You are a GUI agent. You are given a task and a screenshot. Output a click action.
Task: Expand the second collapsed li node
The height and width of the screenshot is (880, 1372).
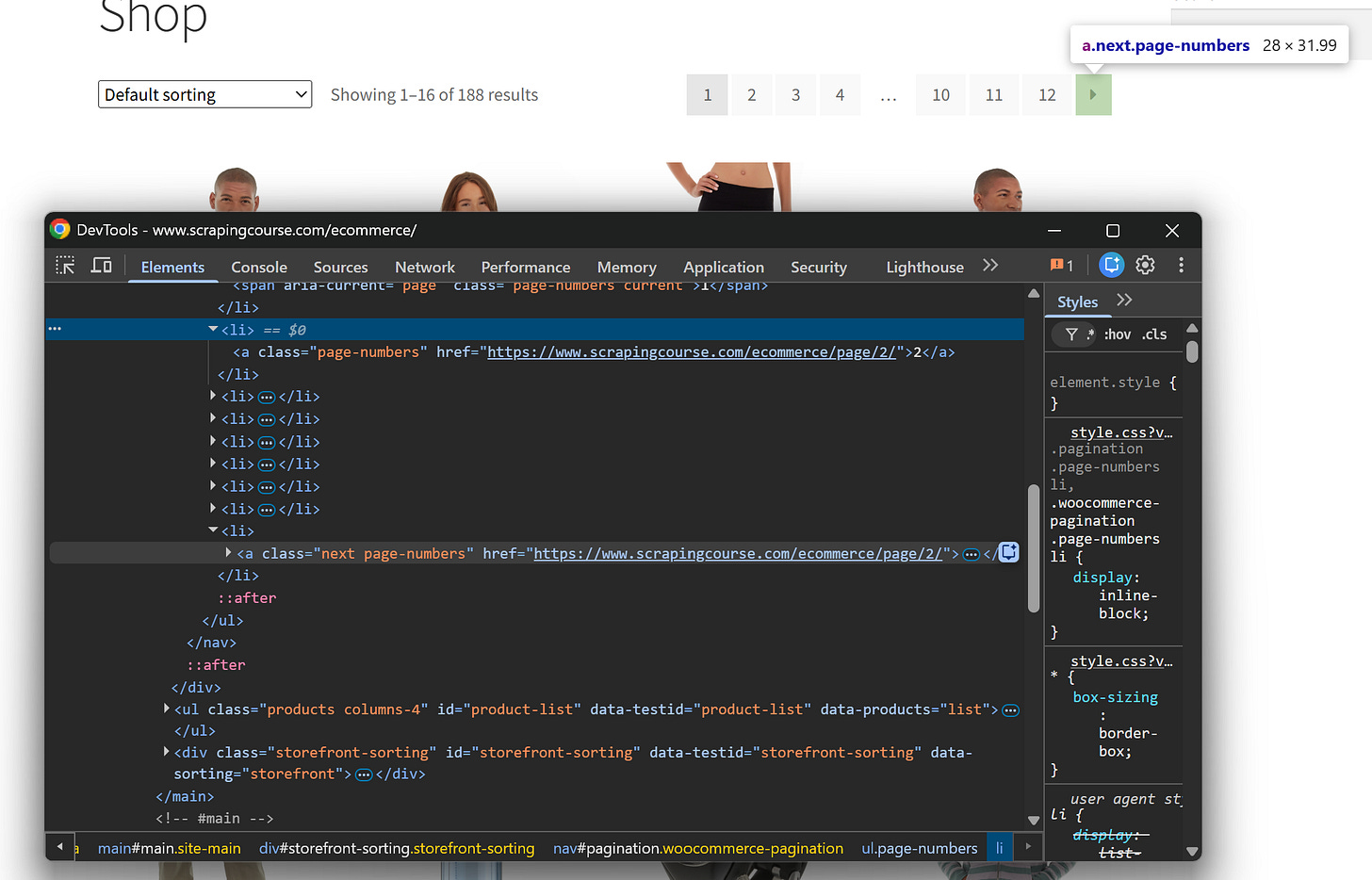(x=213, y=418)
